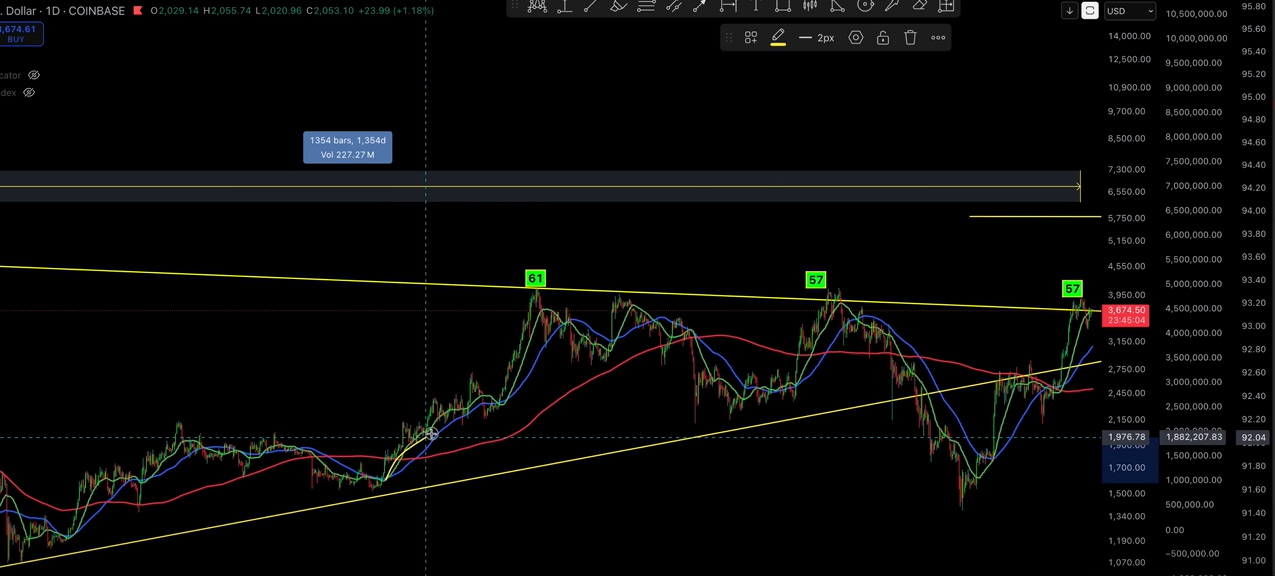Click the '1354 bars, 1,354d' measurement tooltip

click(348, 147)
